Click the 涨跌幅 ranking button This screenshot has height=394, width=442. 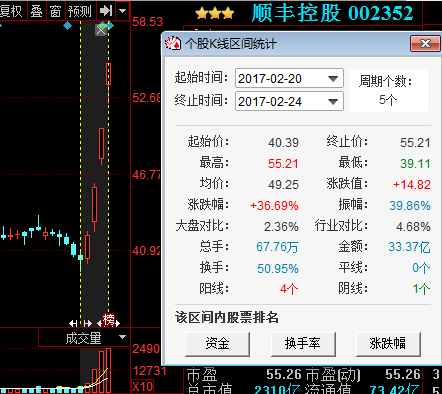(x=388, y=344)
